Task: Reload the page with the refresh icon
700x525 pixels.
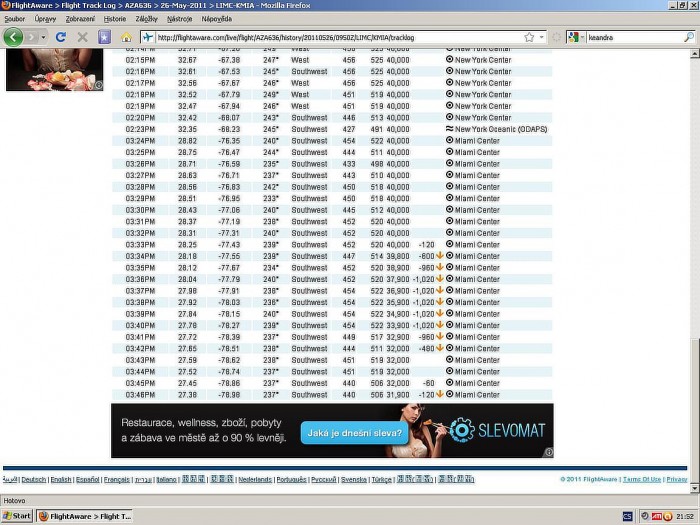Action: coord(61,37)
